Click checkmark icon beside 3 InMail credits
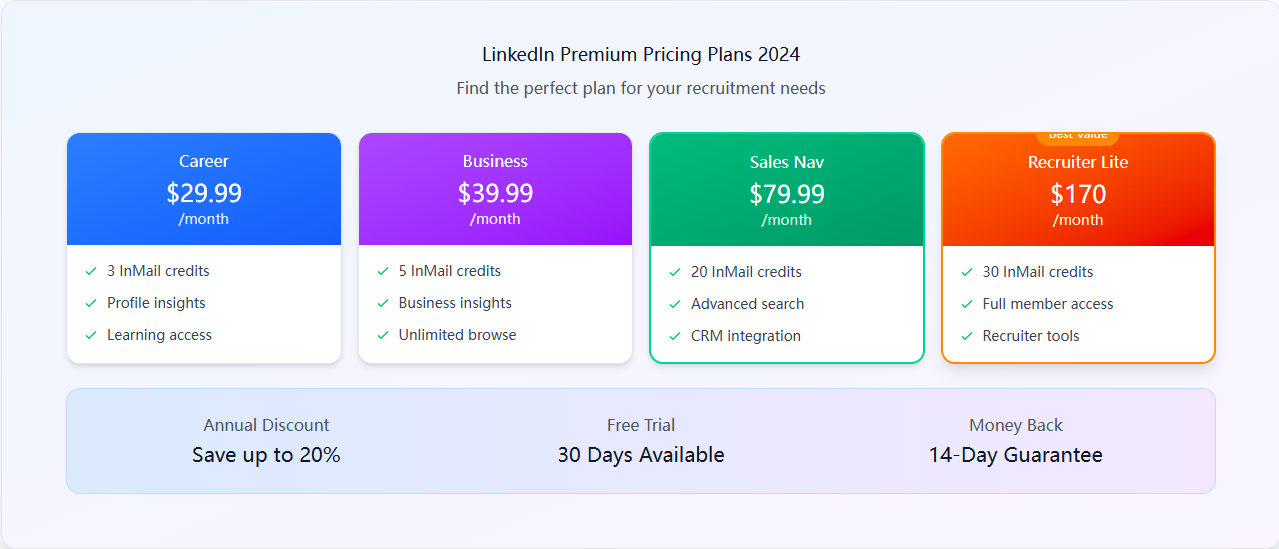 (x=91, y=271)
